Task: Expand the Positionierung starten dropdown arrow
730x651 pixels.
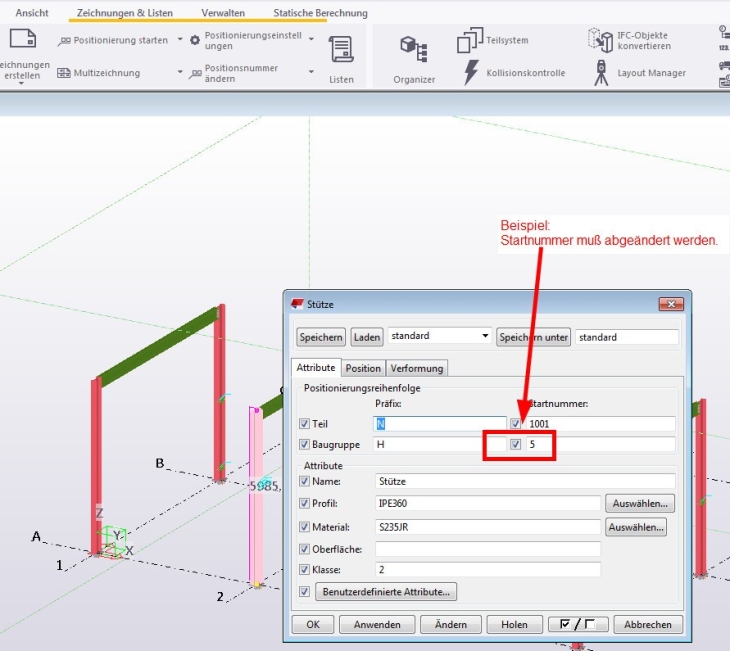Action: click(180, 40)
